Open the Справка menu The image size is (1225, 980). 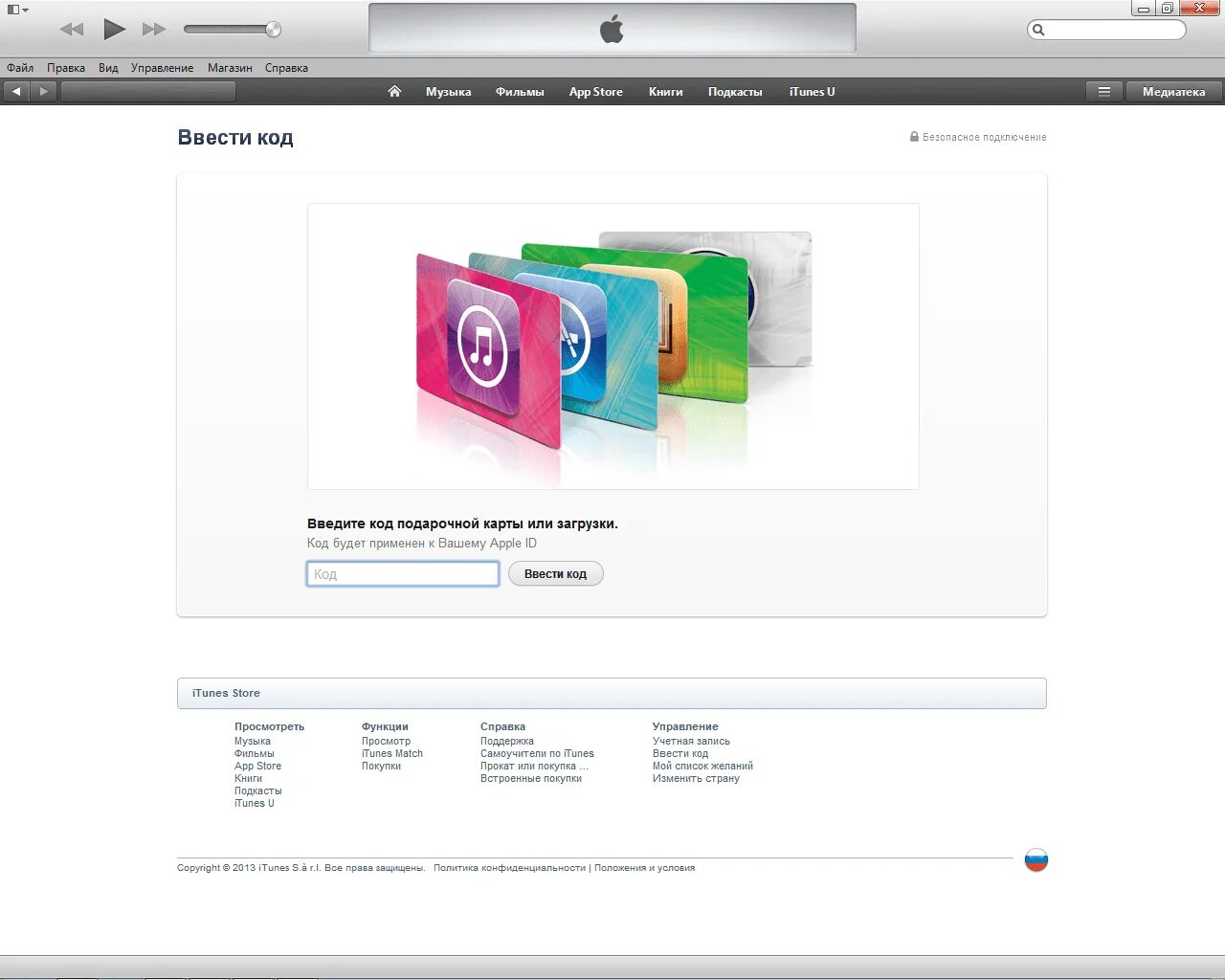286,68
